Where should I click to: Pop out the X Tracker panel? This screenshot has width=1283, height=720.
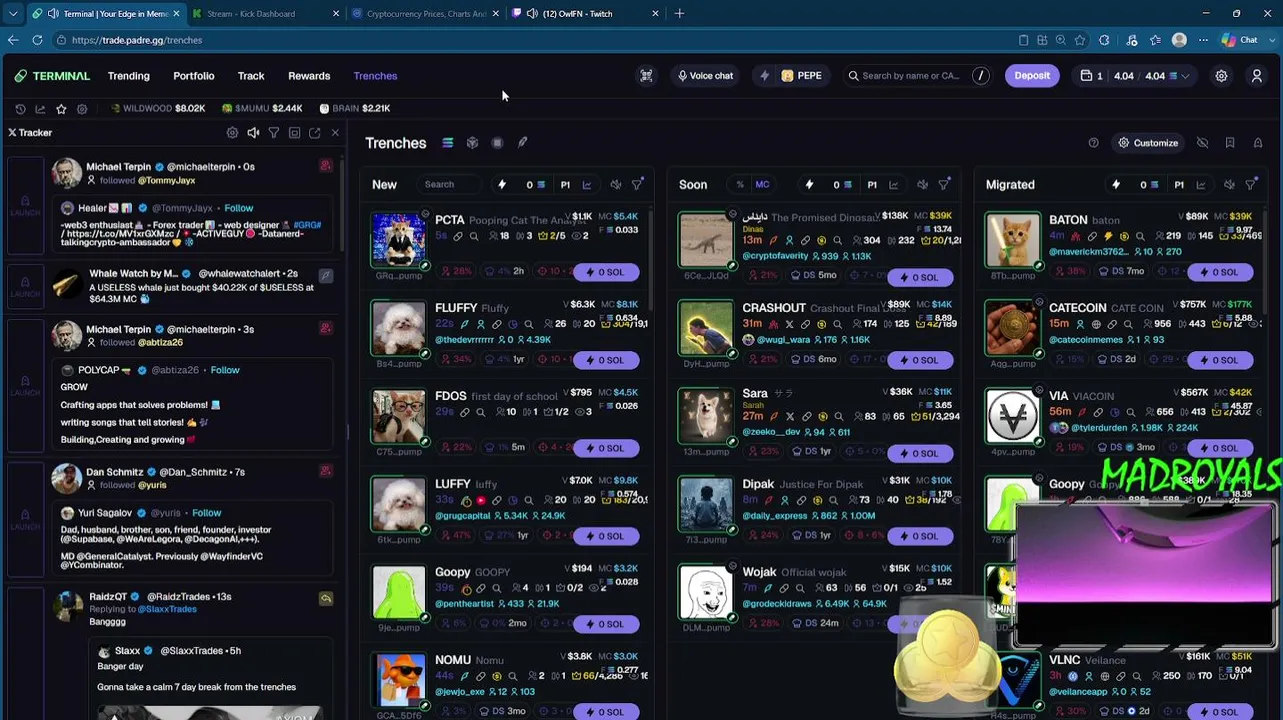315,133
